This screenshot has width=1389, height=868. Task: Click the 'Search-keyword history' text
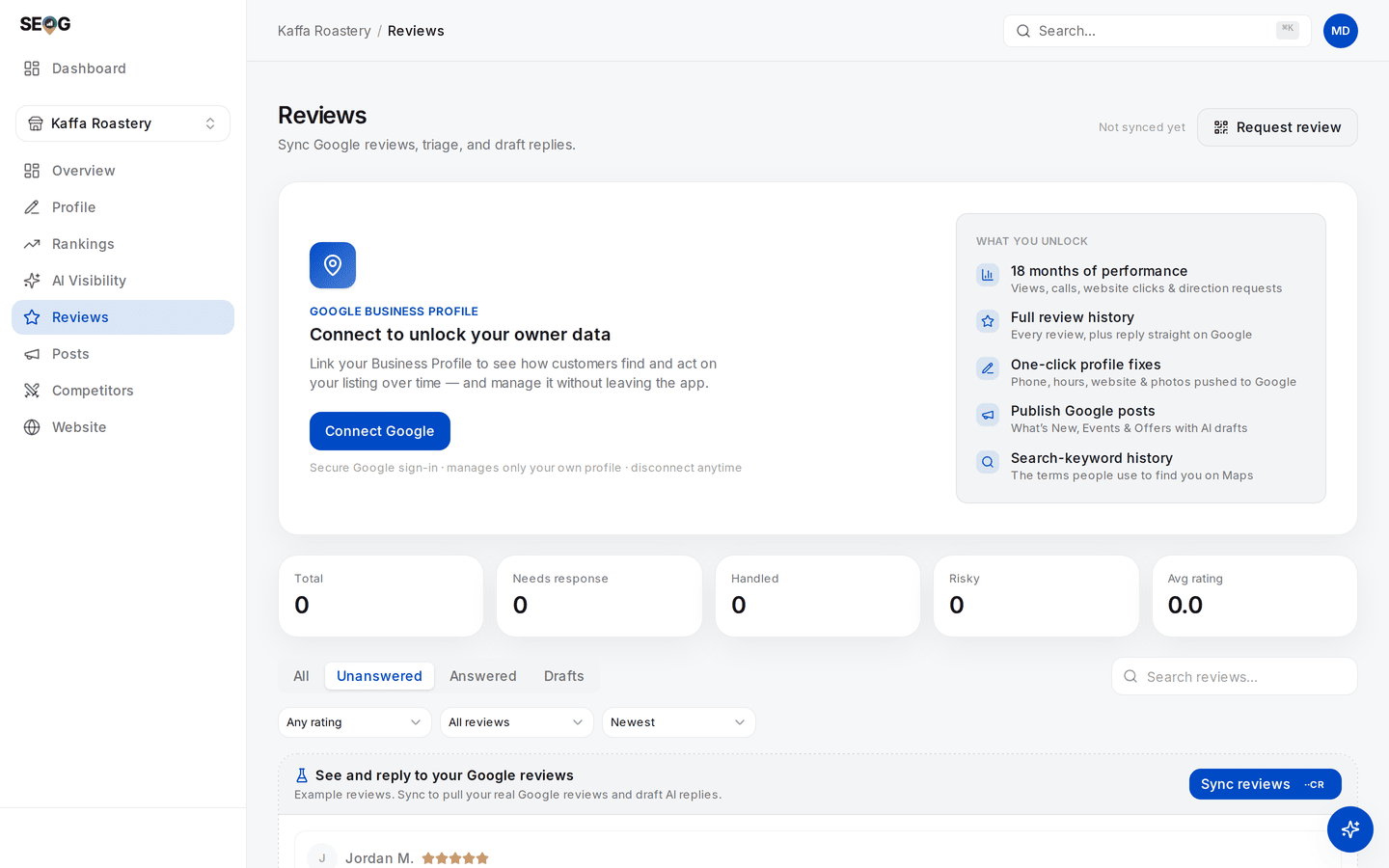click(1092, 458)
